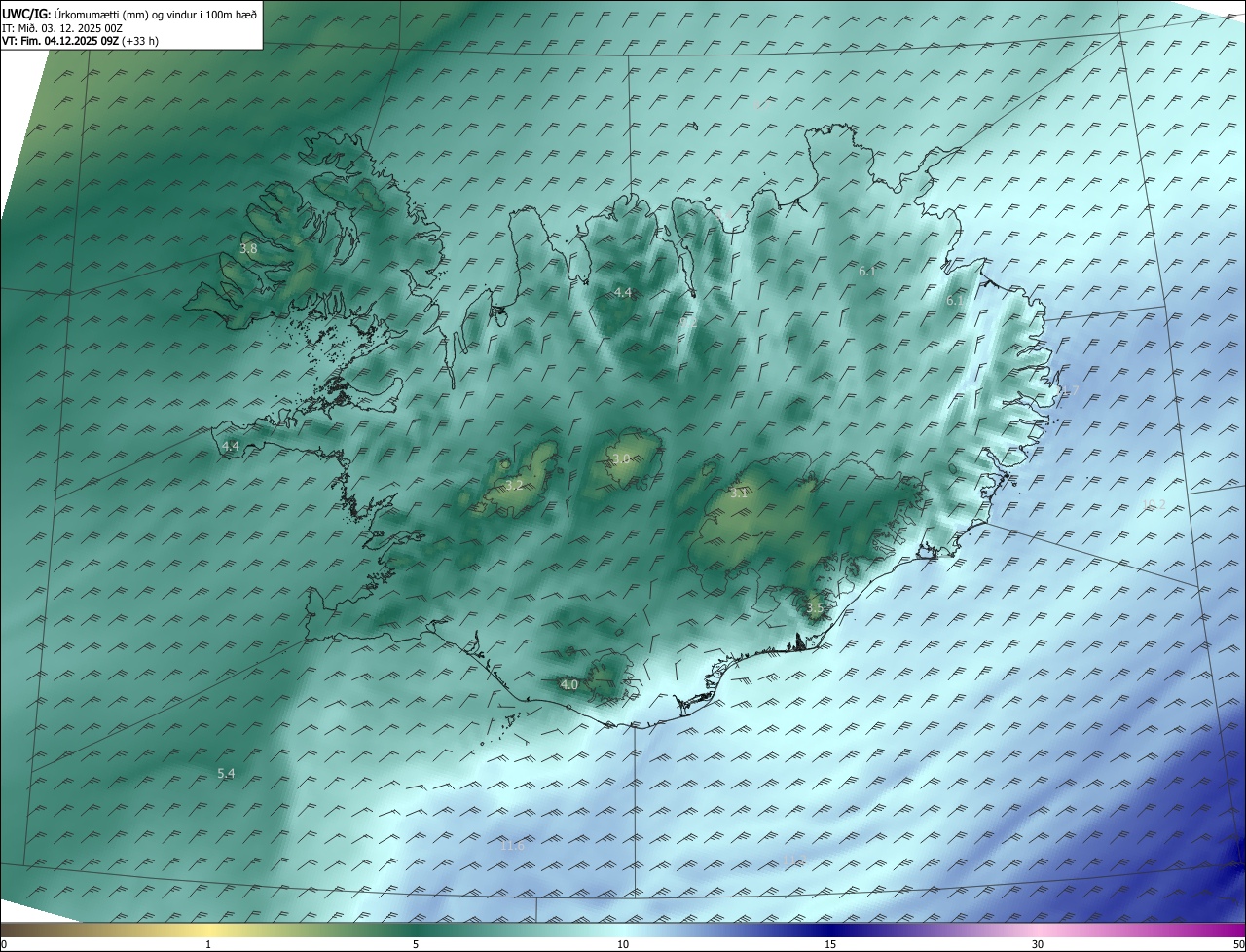Click the colorbar tick label 50
Viewport: 1246px width, 952px height.
[x=1238, y=944]
